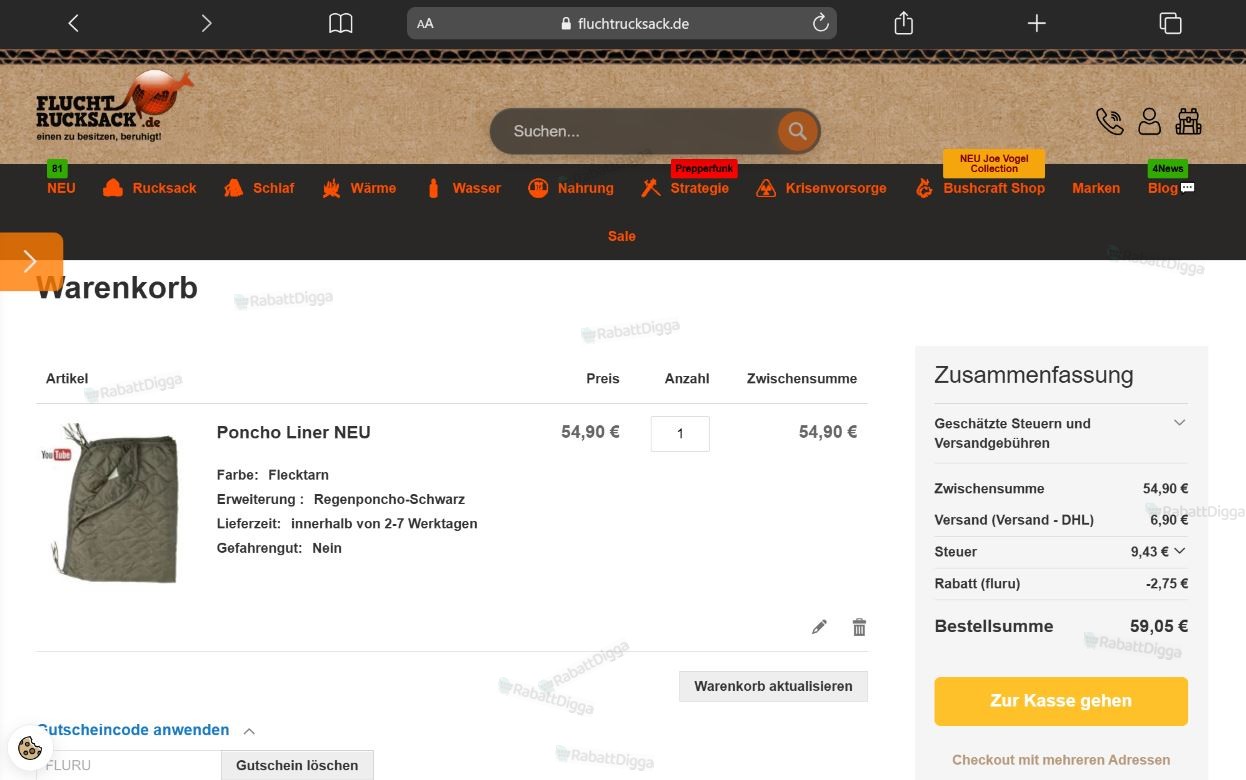Open the Strategie category
1246x780 pixels.
(685, 188)
